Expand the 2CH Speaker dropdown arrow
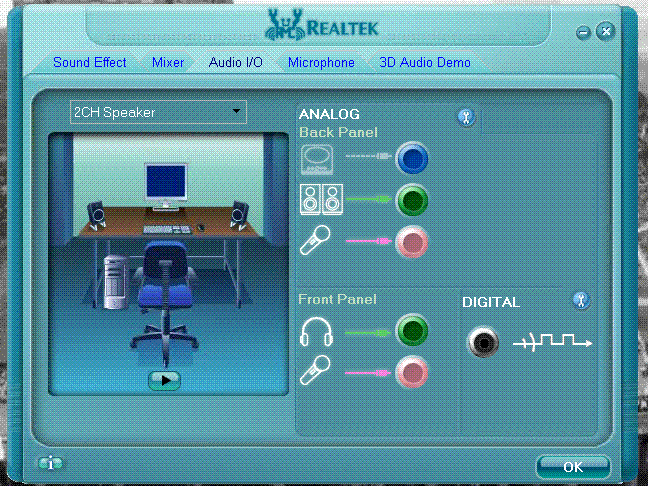The height and width of the screenshot is (486, 648). [236, 111]
